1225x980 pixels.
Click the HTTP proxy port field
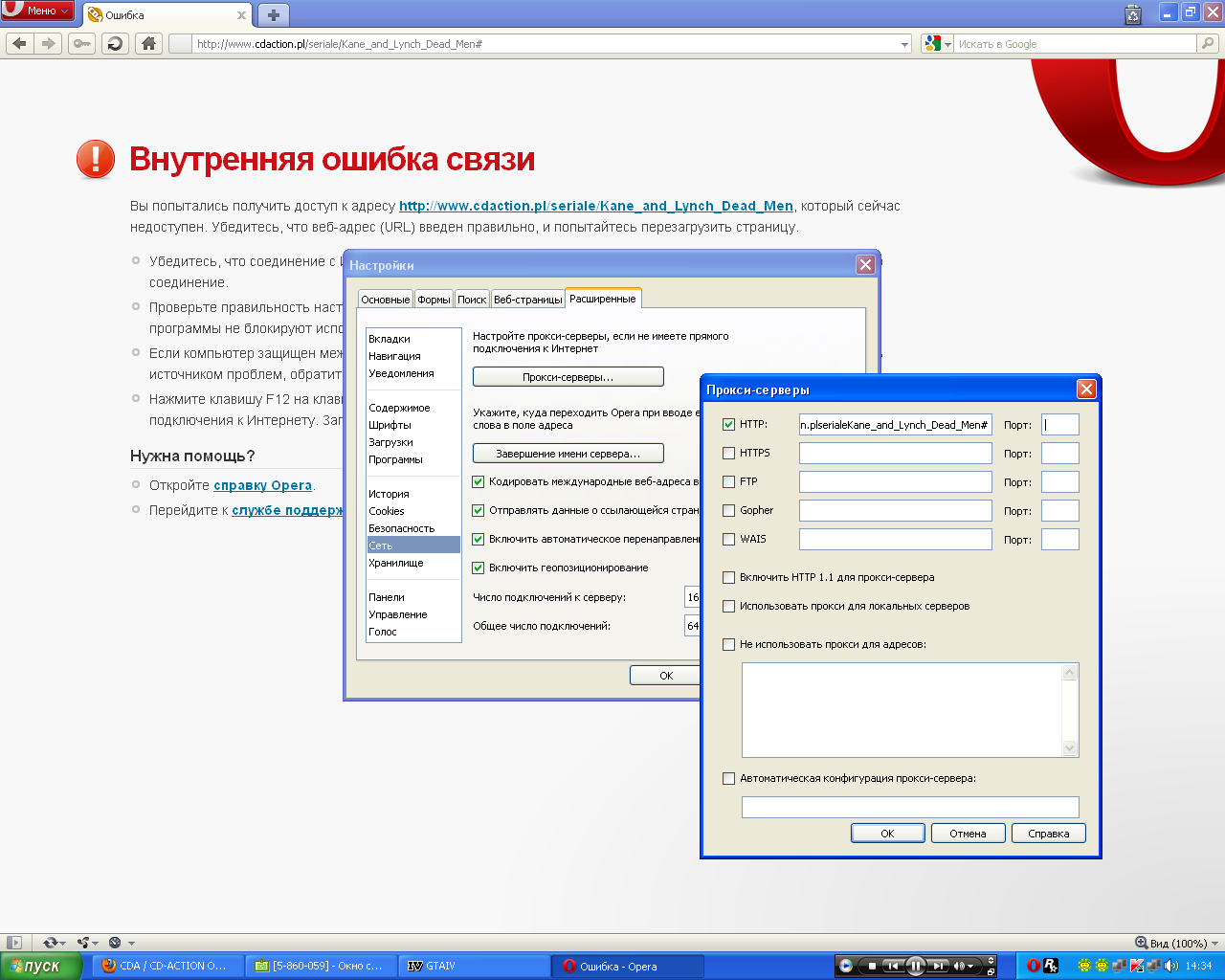pyautogui.click(x=1060, y=424)
